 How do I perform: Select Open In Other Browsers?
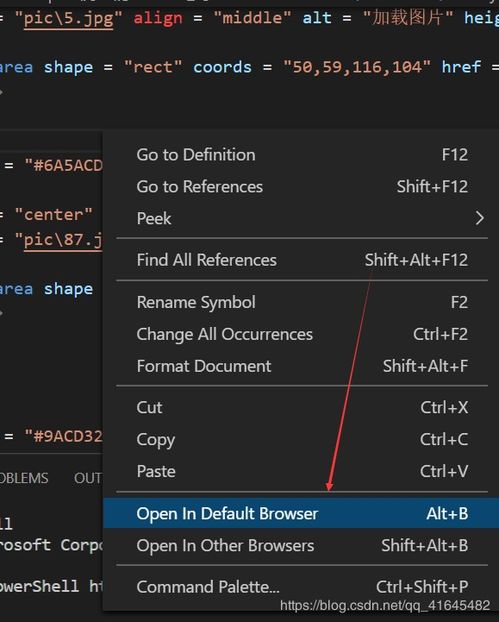pos(301,545)
